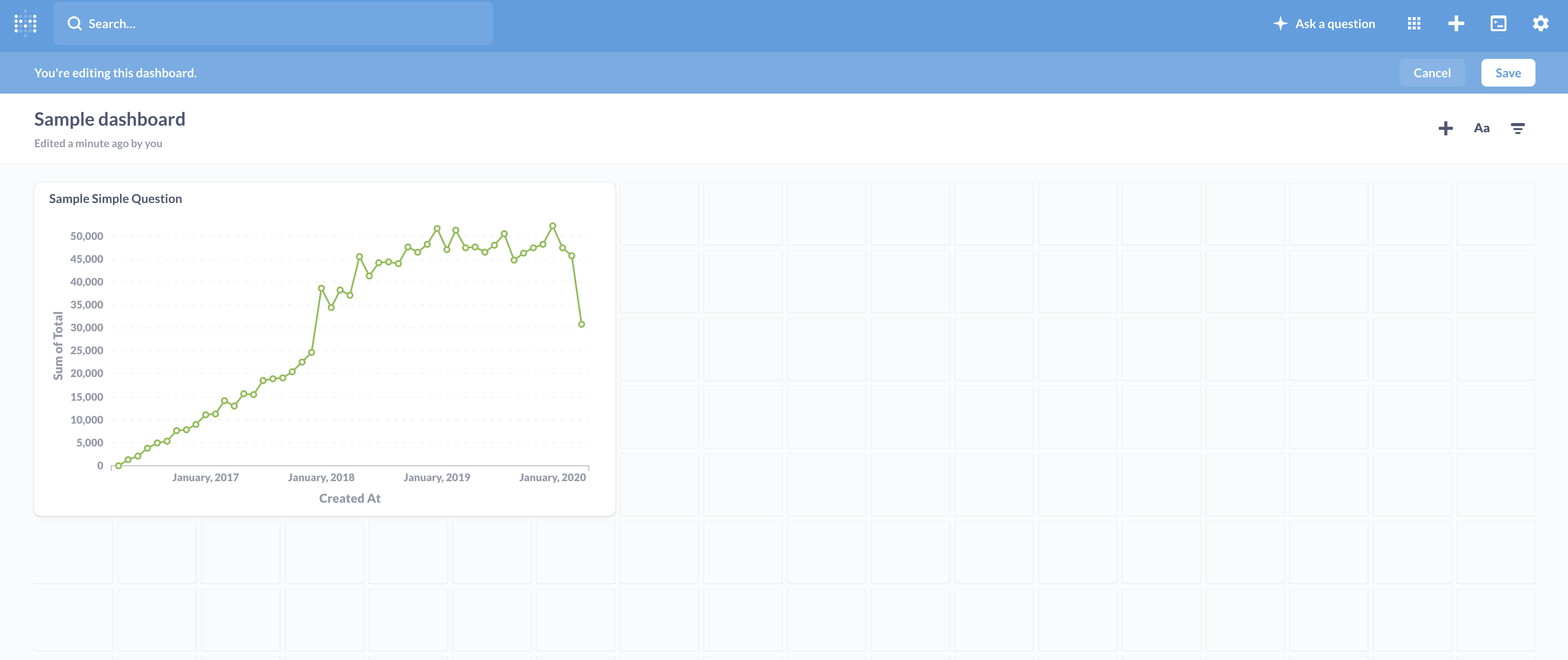Click the search magnifier icon
Screen dimensions: 1568x660
tap(74, 24)
